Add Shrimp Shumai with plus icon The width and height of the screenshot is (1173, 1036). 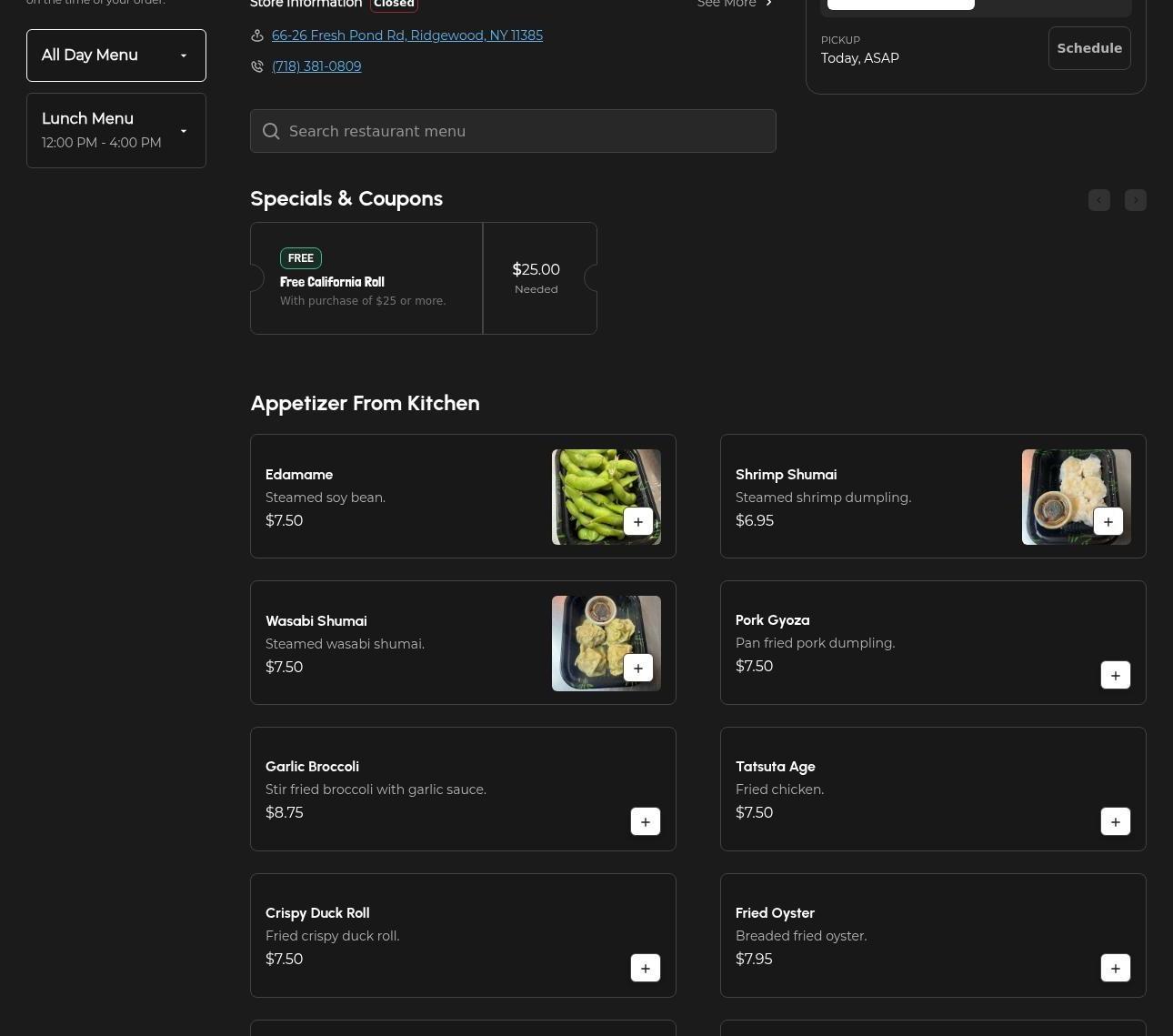1108,521
